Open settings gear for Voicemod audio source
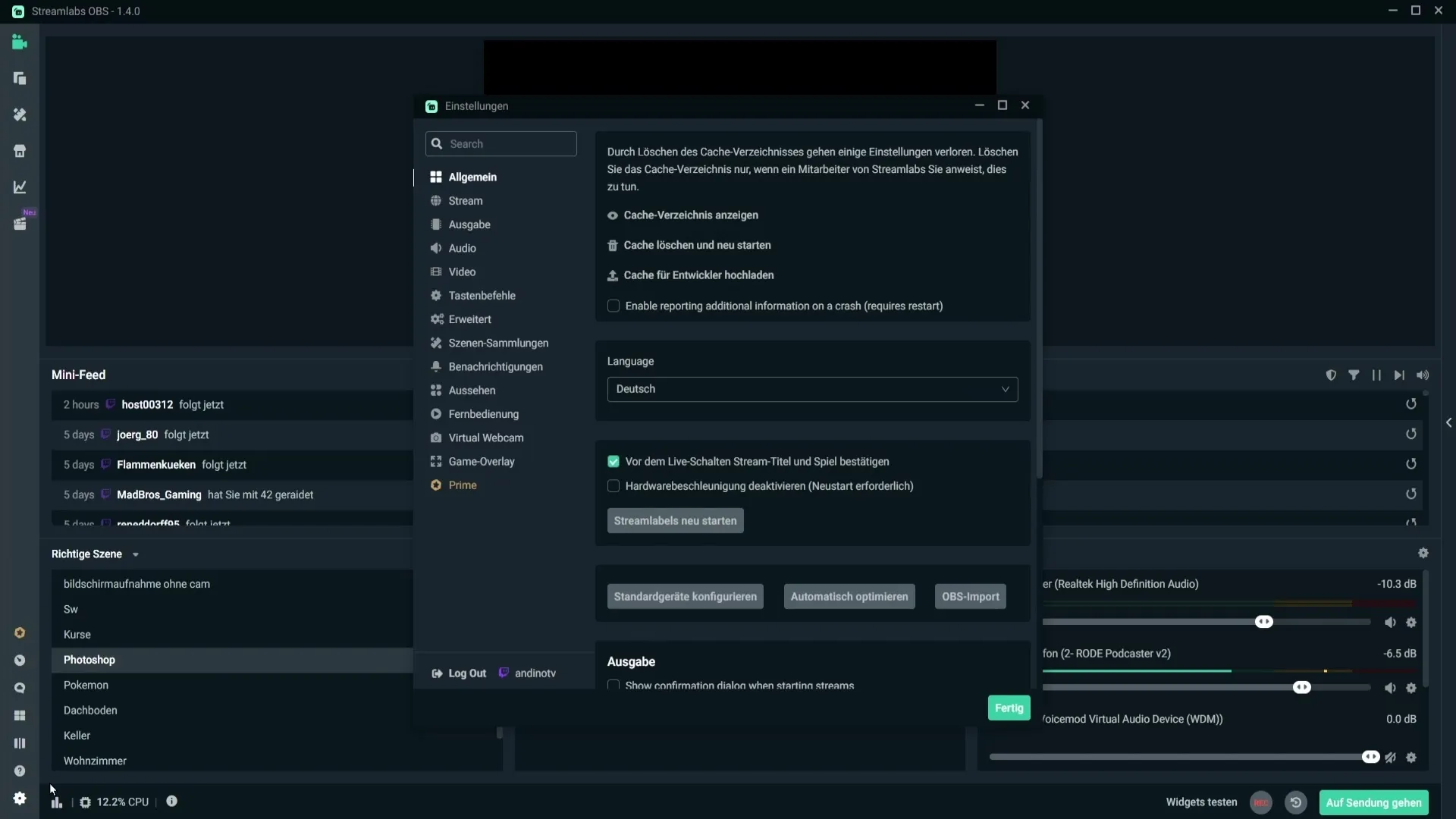Viewport: 1456px width, 819px height. click(1411, 758)
